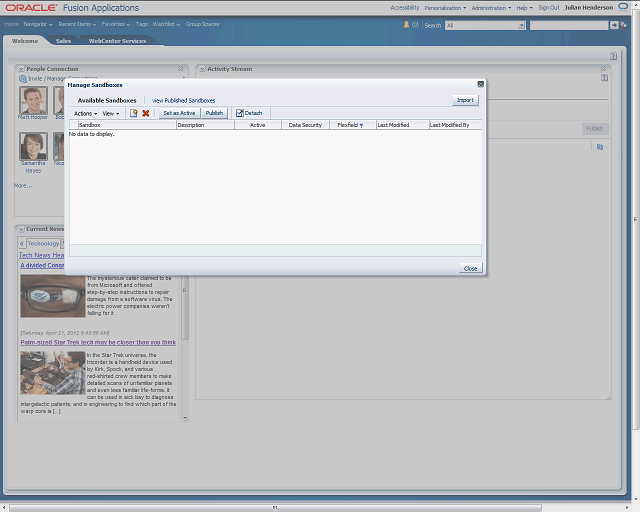Click the More... link in People Connection
The height and width of the screenshot is (512, 640).
[x=23, y=186]
